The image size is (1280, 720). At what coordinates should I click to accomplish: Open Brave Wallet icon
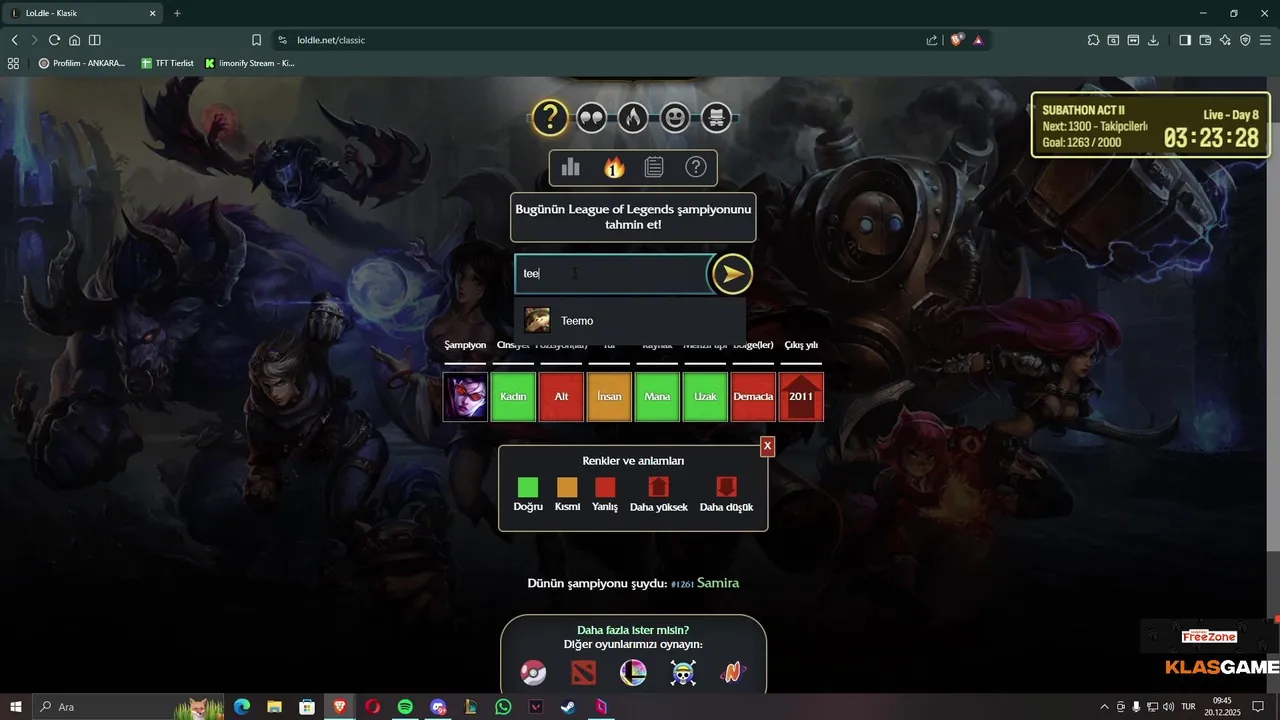(1205, 40)
